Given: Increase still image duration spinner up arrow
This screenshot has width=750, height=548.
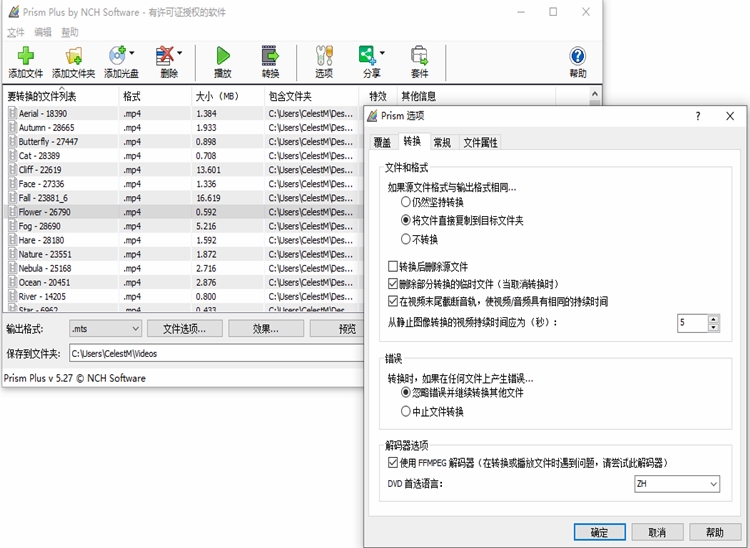Looking at the screenshot, I should [x=714, y=319].
